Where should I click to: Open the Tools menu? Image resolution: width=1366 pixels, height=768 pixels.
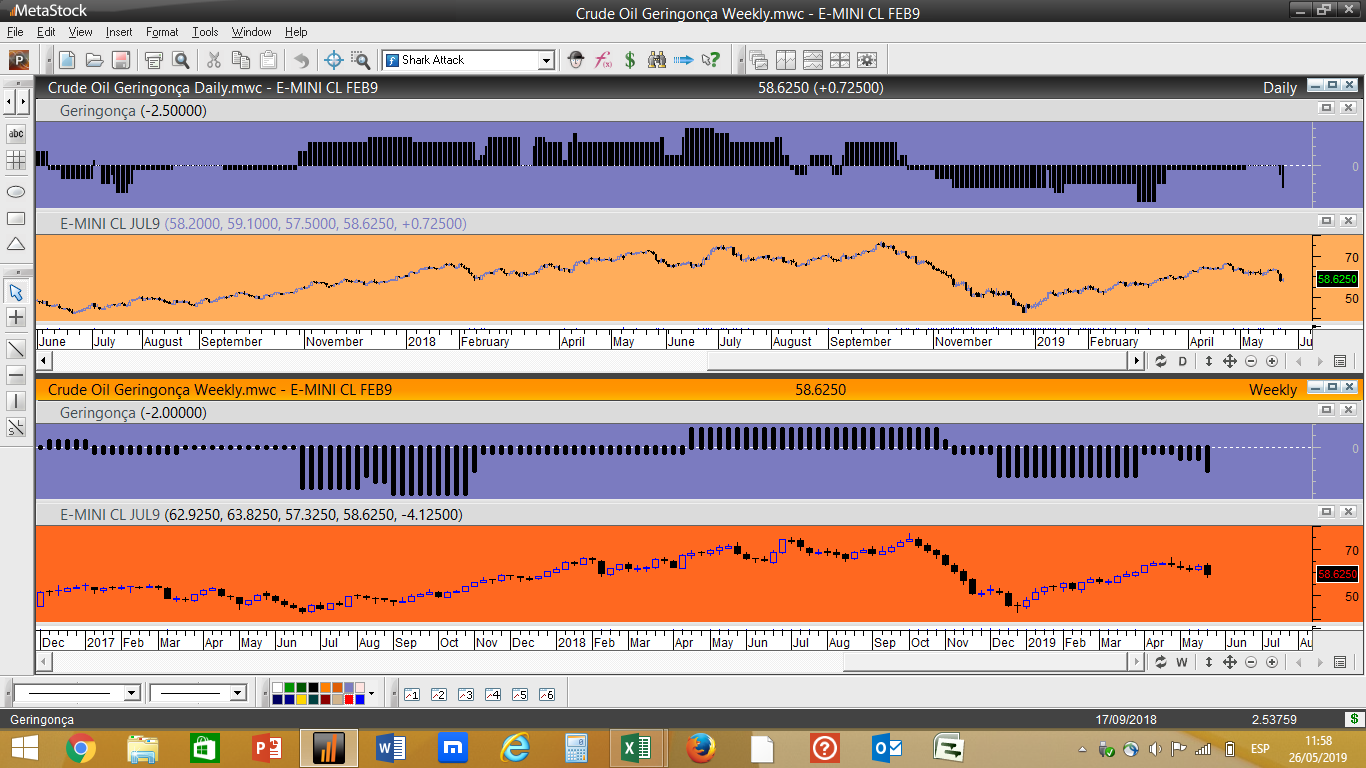tap(205, 32)
